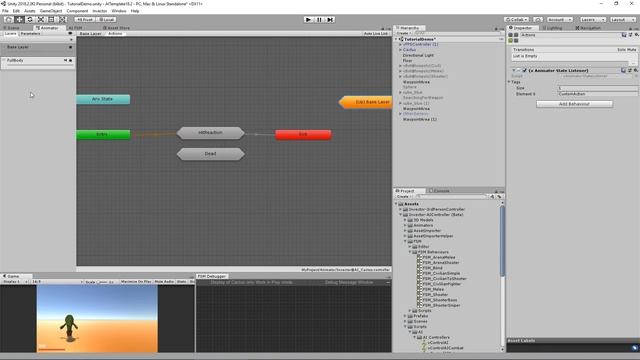Click gear icon on Base Layer
The image size is (640, 360).
71,47
